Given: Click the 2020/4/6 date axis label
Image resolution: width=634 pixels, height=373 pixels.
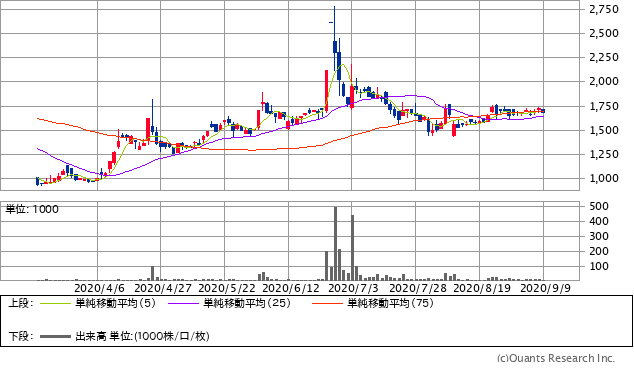Looking at the screenshot, I should [x=99, y=288].
